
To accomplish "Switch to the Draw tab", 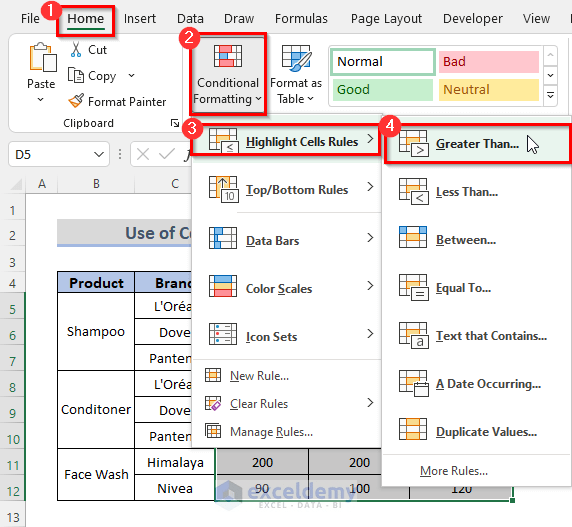I will pos(239,19).
